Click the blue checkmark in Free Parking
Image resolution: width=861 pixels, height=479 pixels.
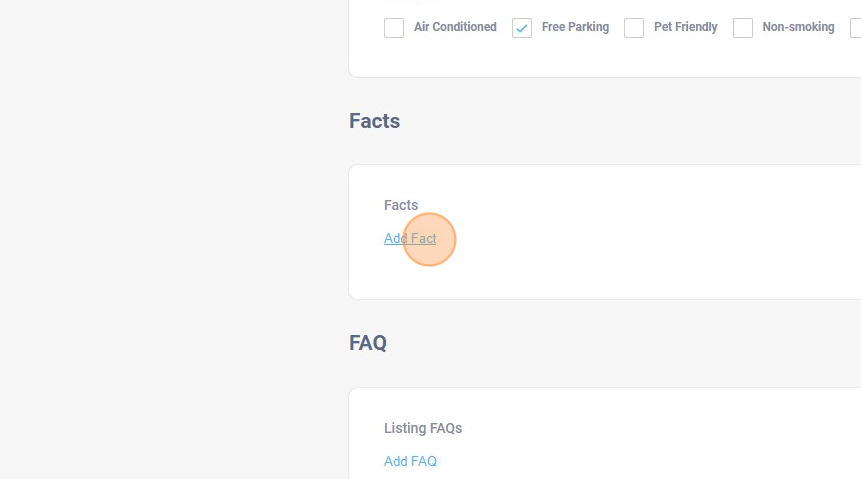click(522, 28)
